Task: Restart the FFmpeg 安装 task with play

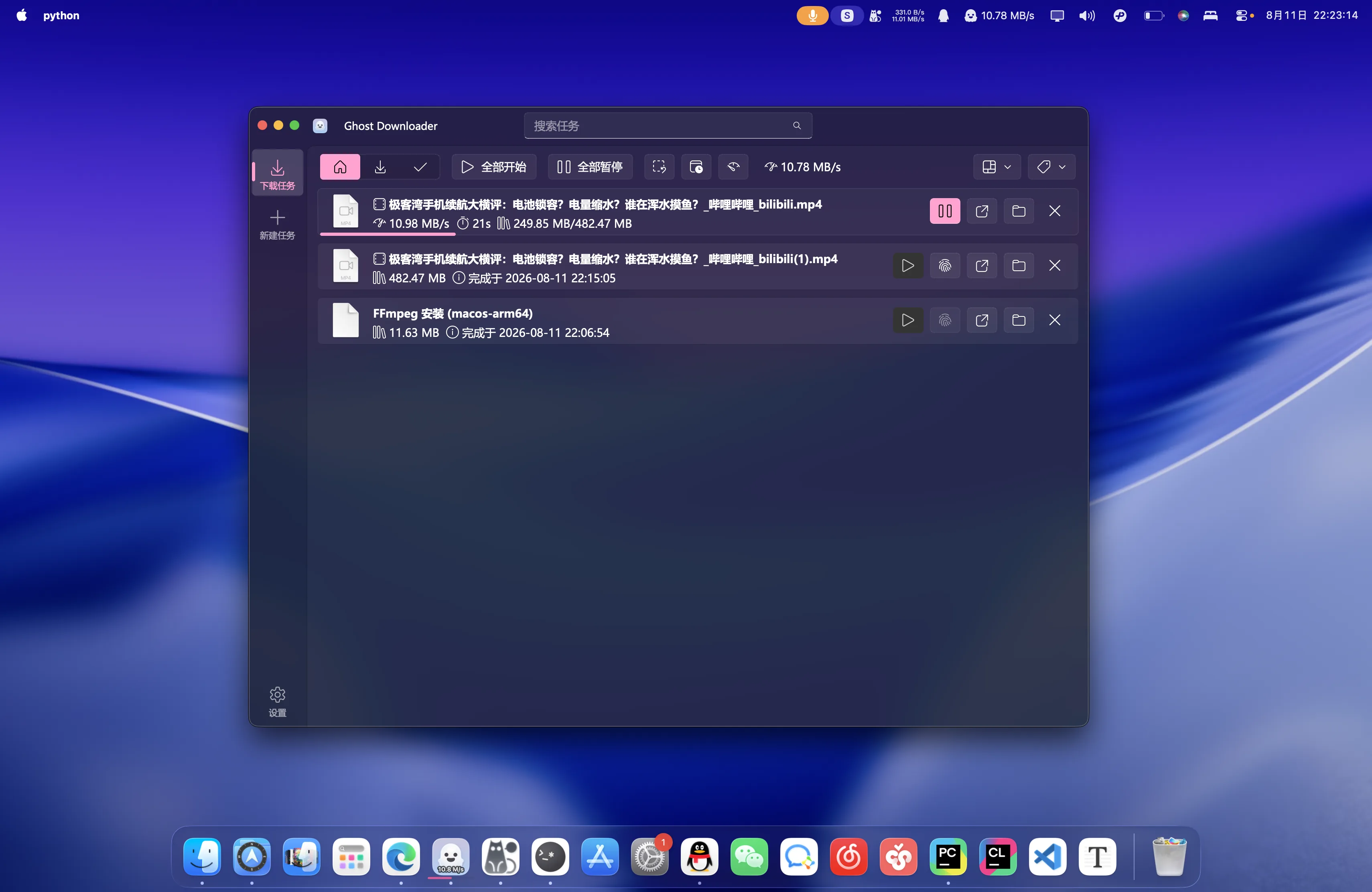Action: point(908,320)
